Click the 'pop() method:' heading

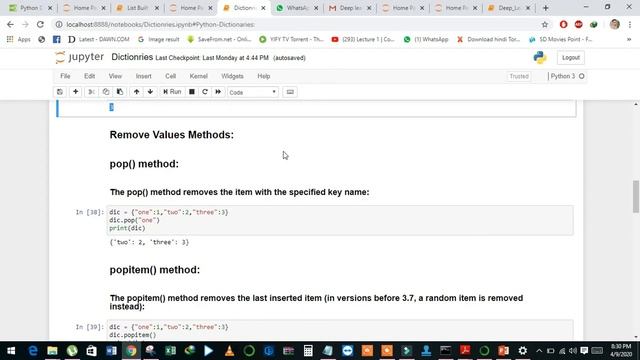tap(144, 164)
